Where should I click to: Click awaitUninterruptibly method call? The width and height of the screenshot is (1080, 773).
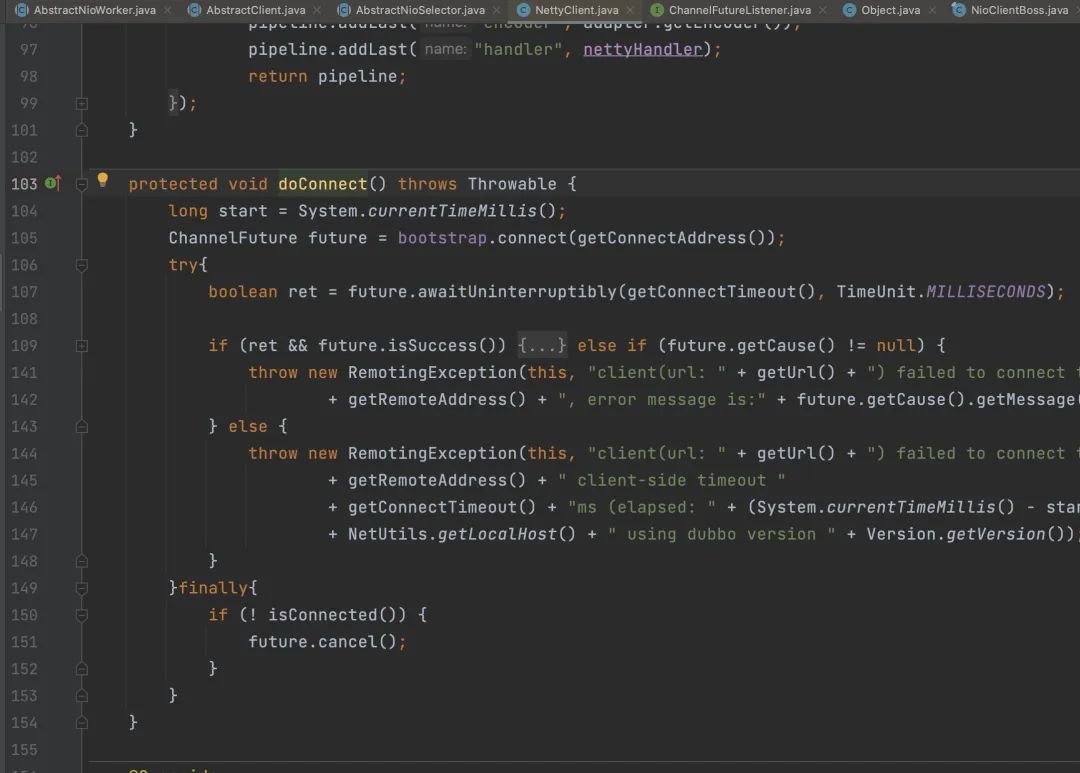pos(517,291)
